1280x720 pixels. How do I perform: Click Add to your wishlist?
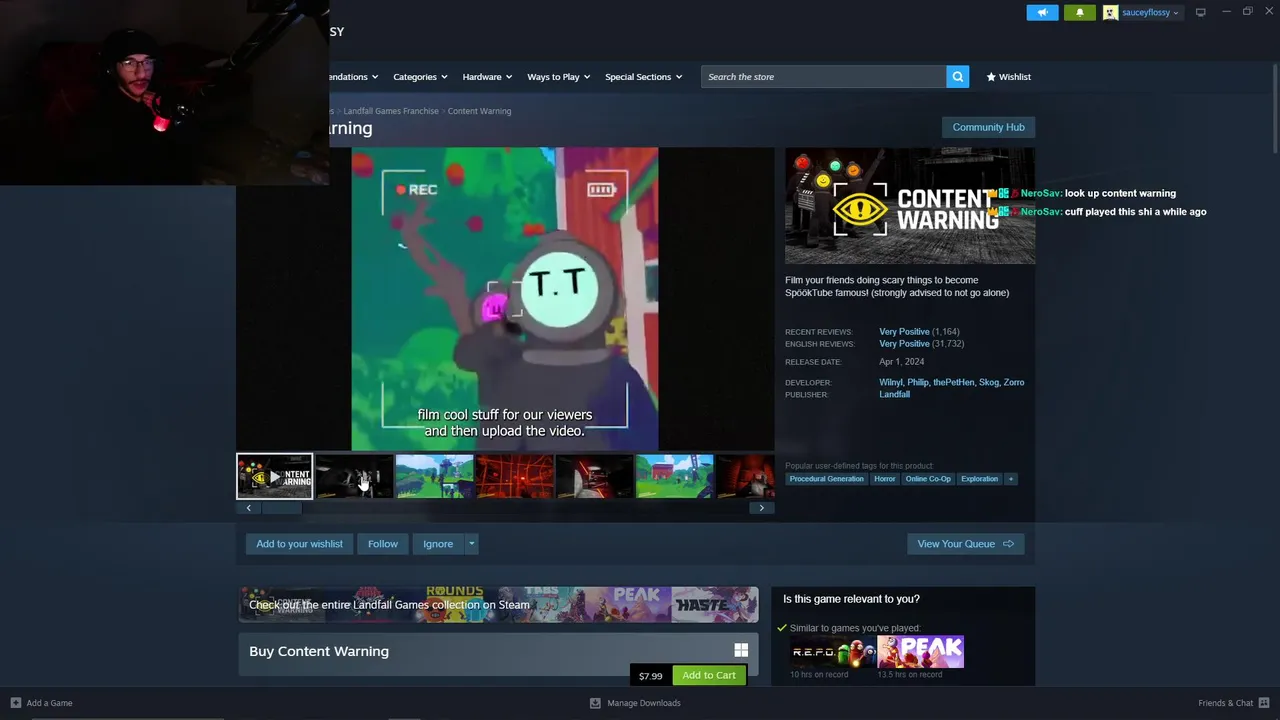pos(299,544)
